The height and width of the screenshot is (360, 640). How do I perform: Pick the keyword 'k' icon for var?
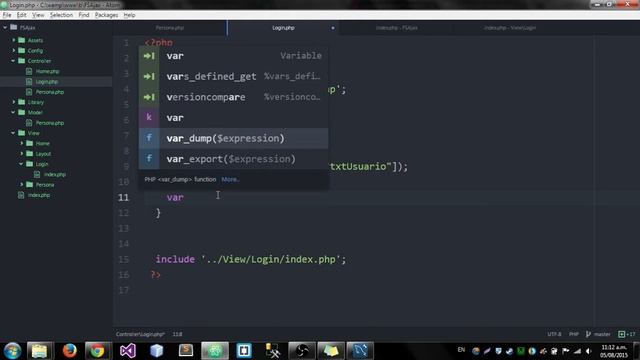pyautogui.click(x=149, y=118)
